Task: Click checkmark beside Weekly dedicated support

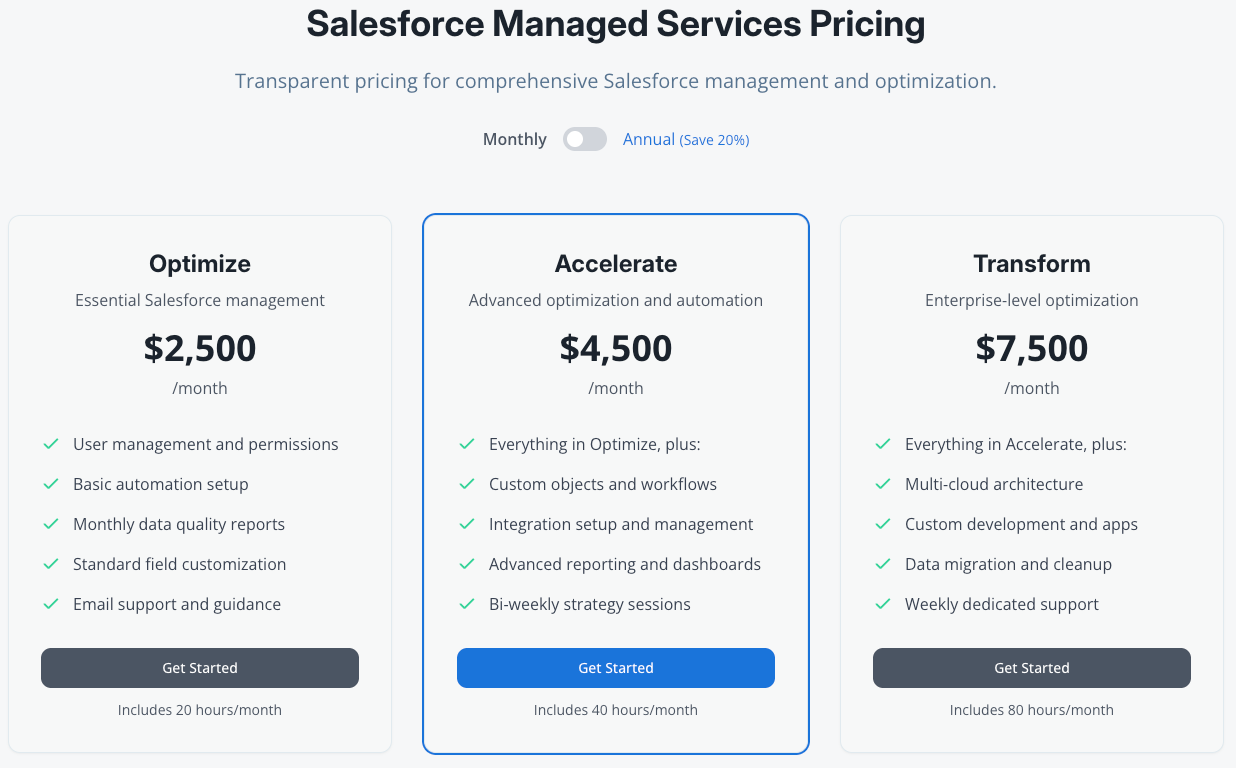Action: (x=883, y=604)
